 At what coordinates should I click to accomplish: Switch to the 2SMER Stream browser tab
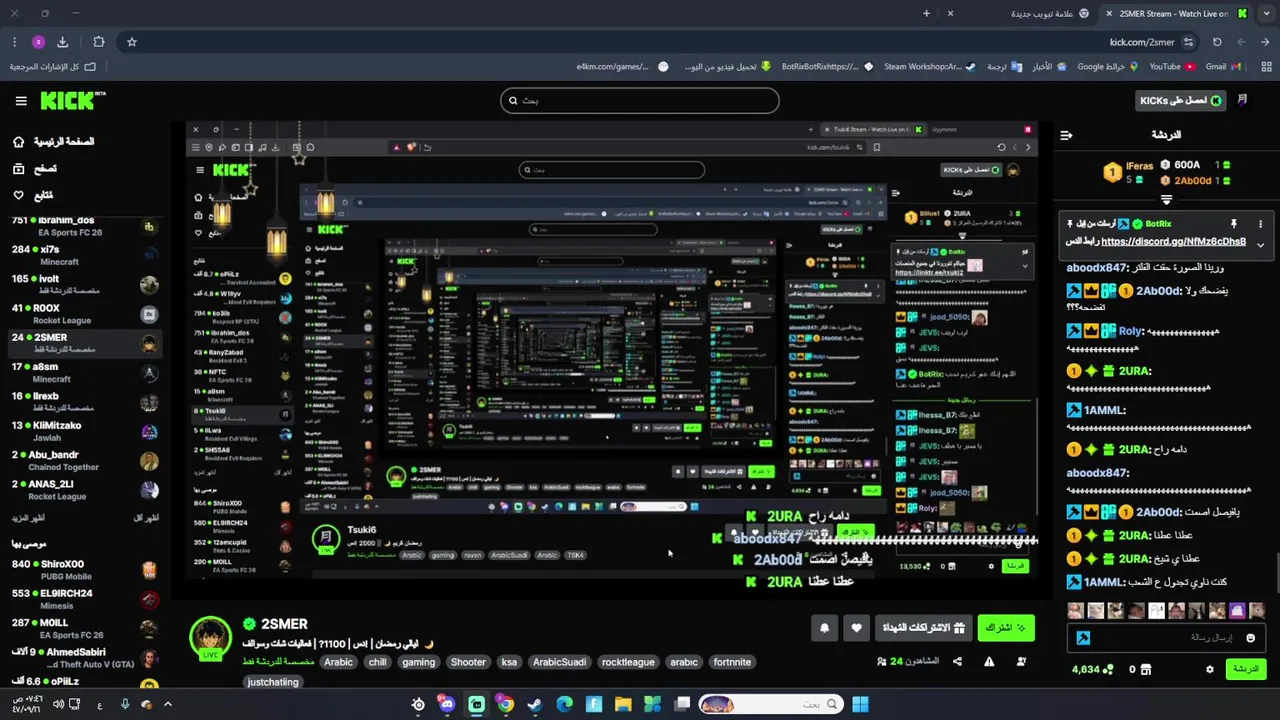coord(1175,13)
